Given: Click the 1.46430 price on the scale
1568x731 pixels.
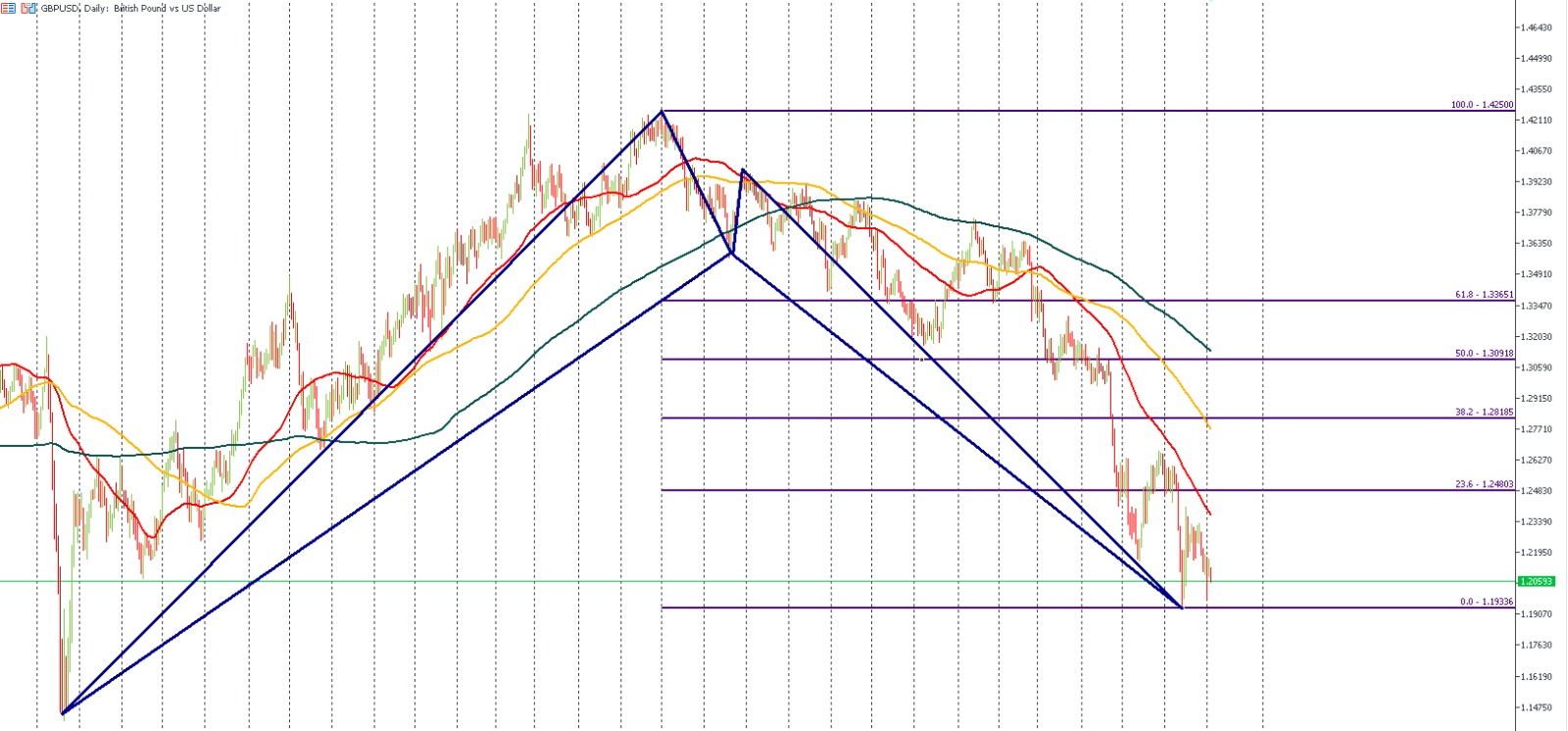Looking at the screenshot, I should 1536,27.
